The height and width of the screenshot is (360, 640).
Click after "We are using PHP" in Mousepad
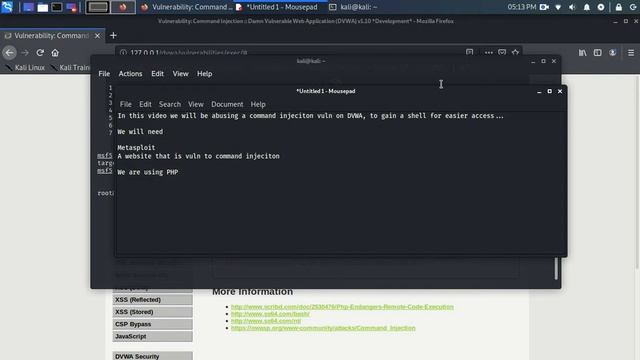179,172
